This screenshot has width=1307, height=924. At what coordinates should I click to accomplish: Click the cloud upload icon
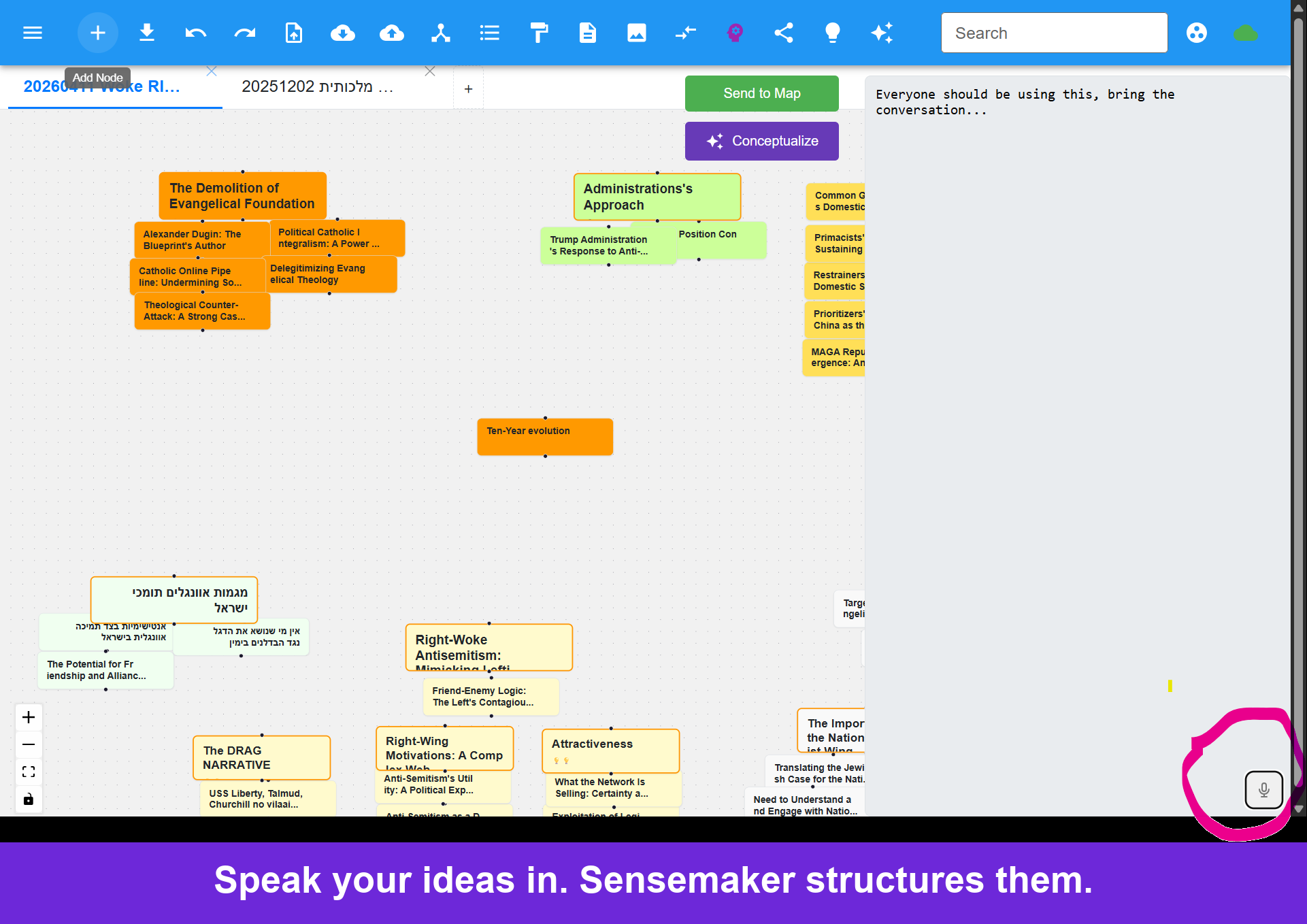point(392,33)
